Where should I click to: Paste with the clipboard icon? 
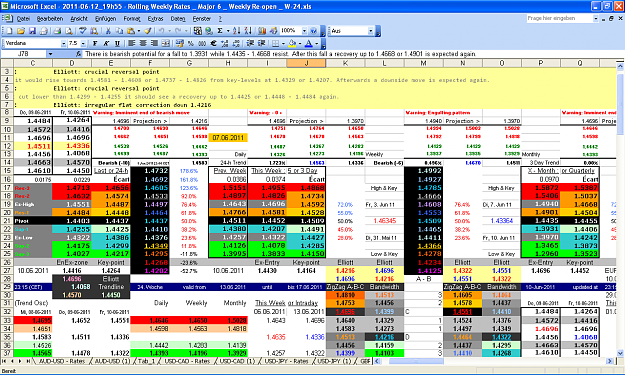pos(131,31)
